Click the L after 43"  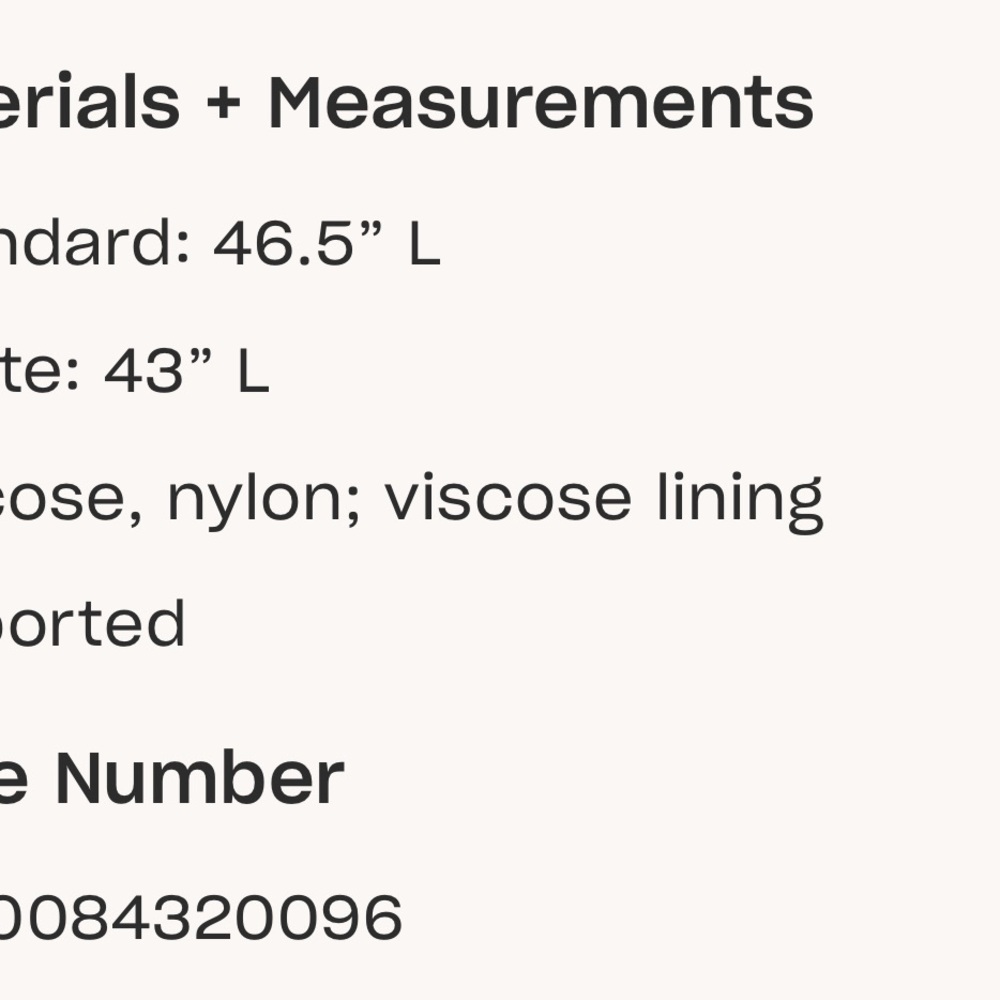[x=254, y=371]
